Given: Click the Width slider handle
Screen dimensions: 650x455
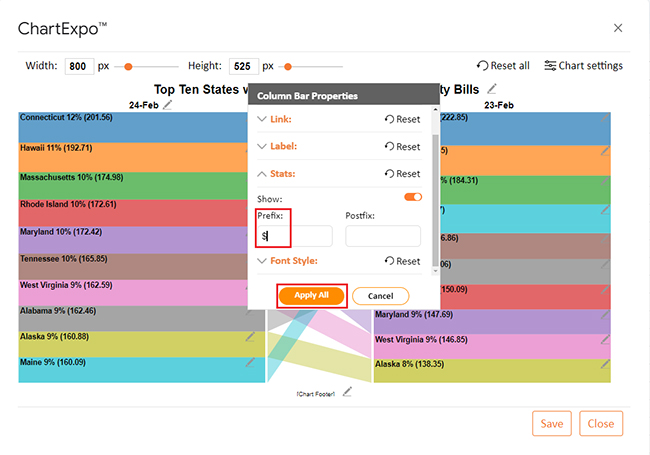Looking at the screenshot, I should pos(129,66).
